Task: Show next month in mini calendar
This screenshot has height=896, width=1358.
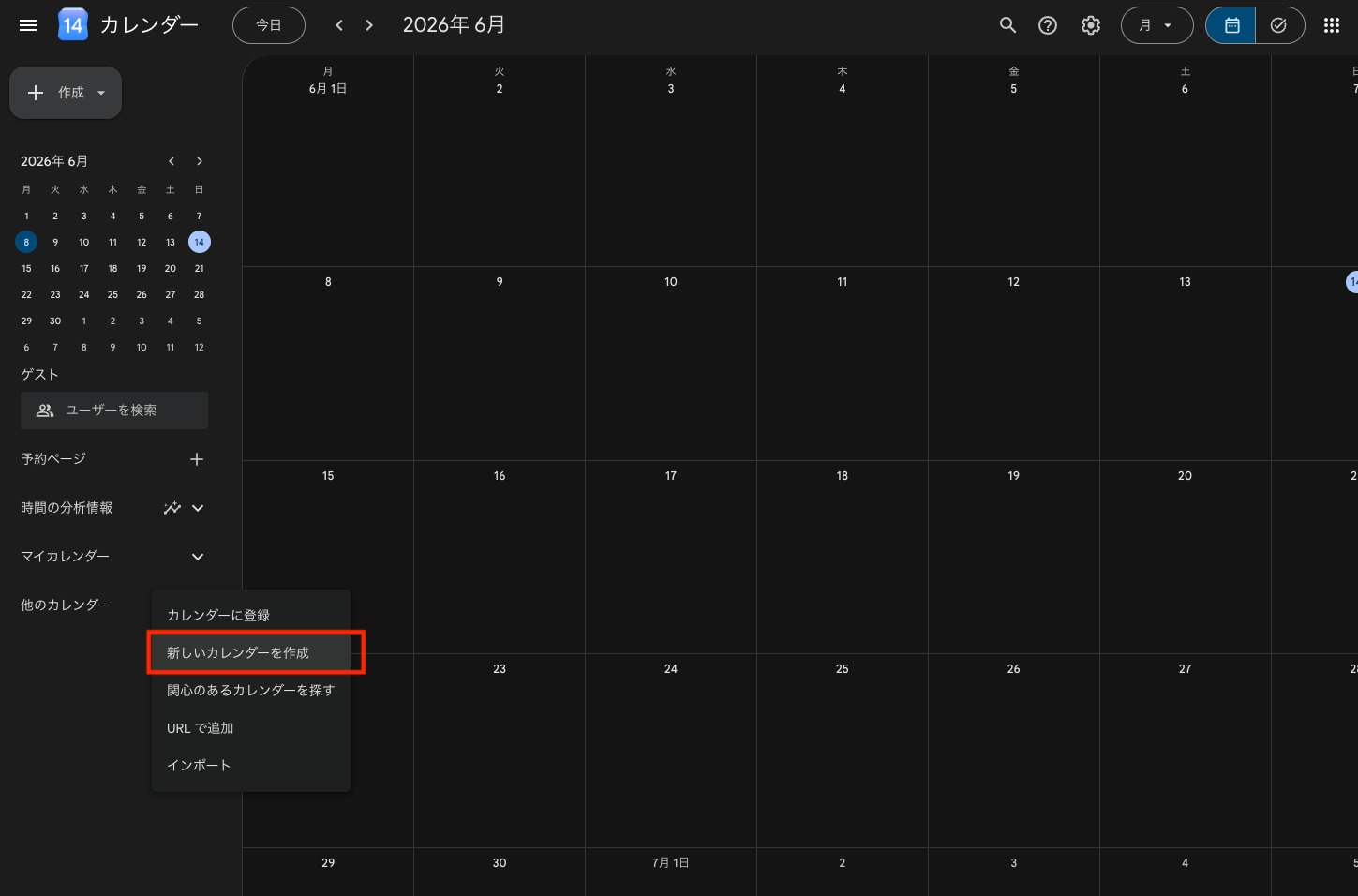Action: (x=200, y=161)
